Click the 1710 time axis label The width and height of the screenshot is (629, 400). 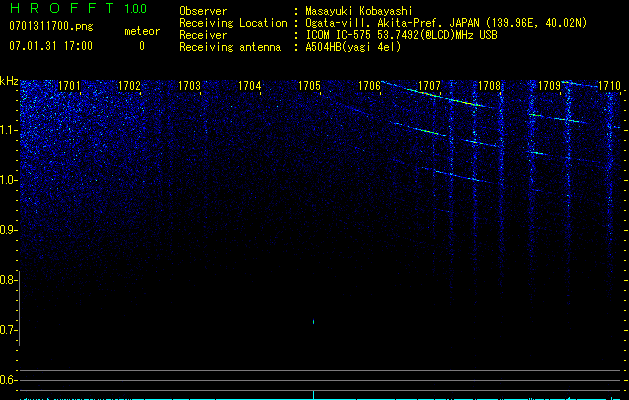click(609, 86)
